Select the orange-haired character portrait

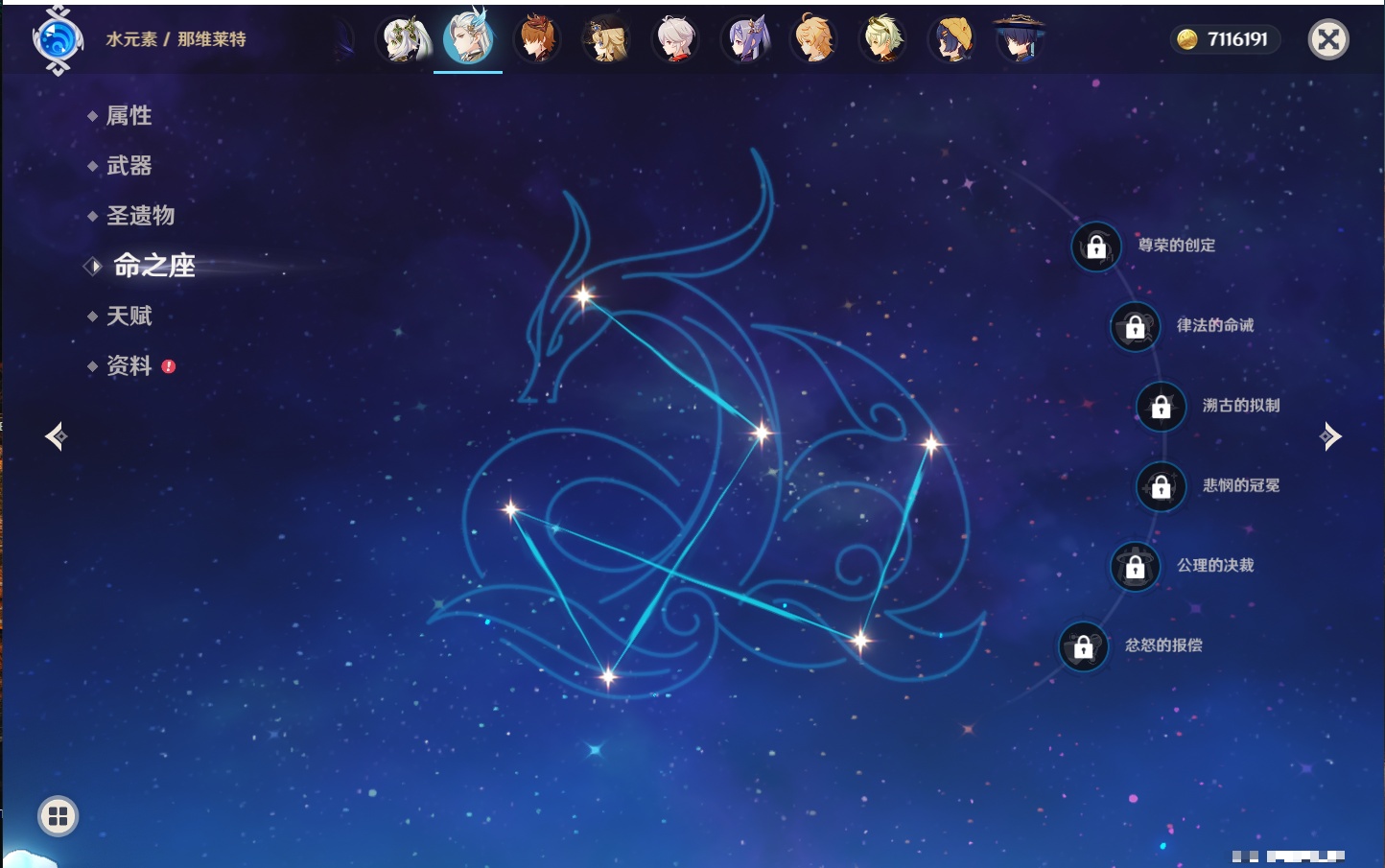coord(537,39)
